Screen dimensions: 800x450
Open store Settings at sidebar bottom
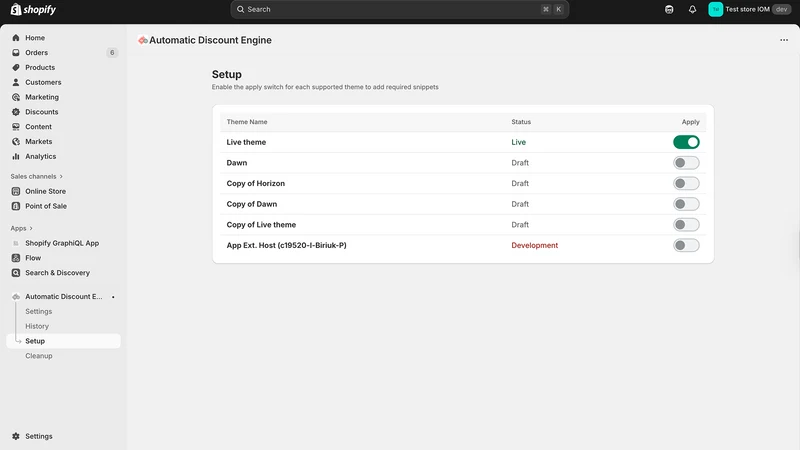(x=39, y=436)
